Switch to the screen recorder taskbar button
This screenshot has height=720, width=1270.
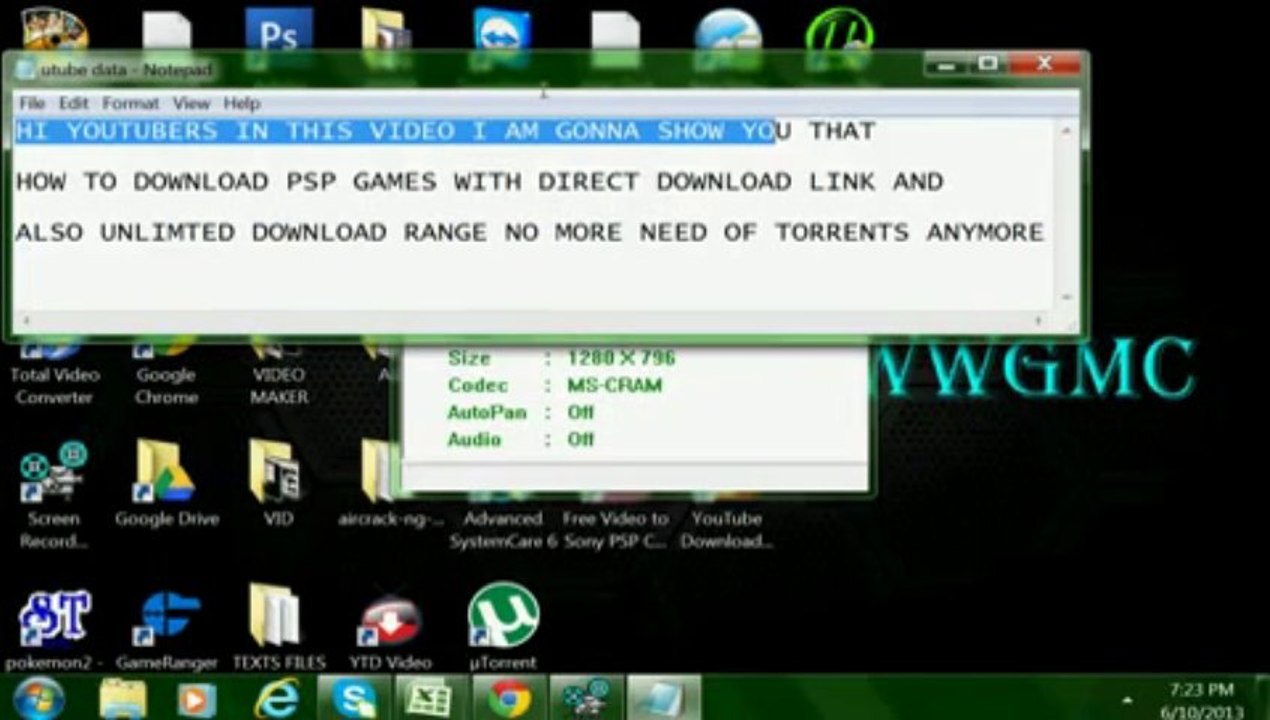pos(587,698)
